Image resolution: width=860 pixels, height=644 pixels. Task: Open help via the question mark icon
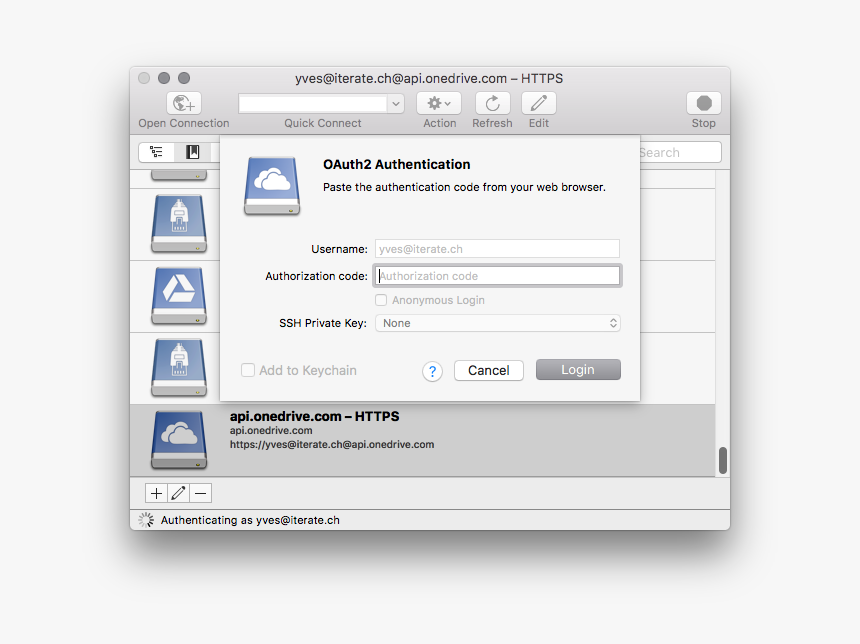pyautogui.click(x=432, y=371)
